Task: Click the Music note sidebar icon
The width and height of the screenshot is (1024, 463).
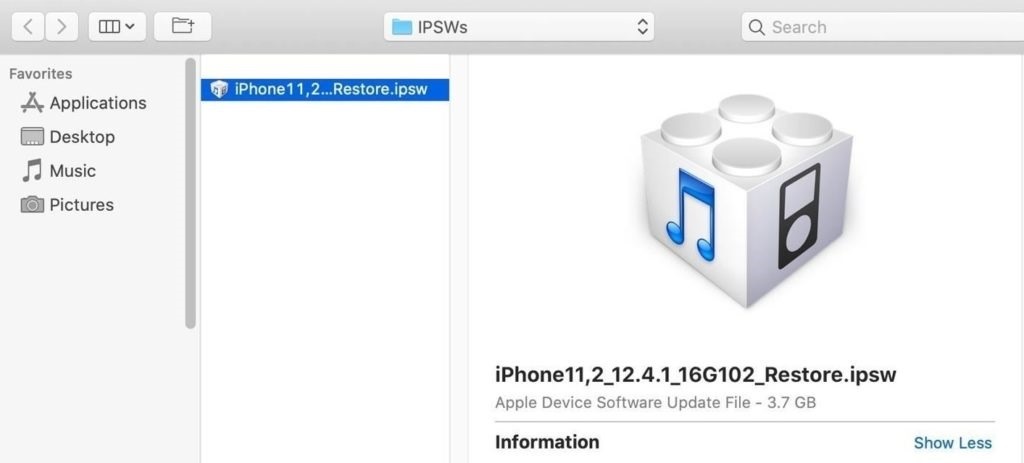Action: coord(32,170)
